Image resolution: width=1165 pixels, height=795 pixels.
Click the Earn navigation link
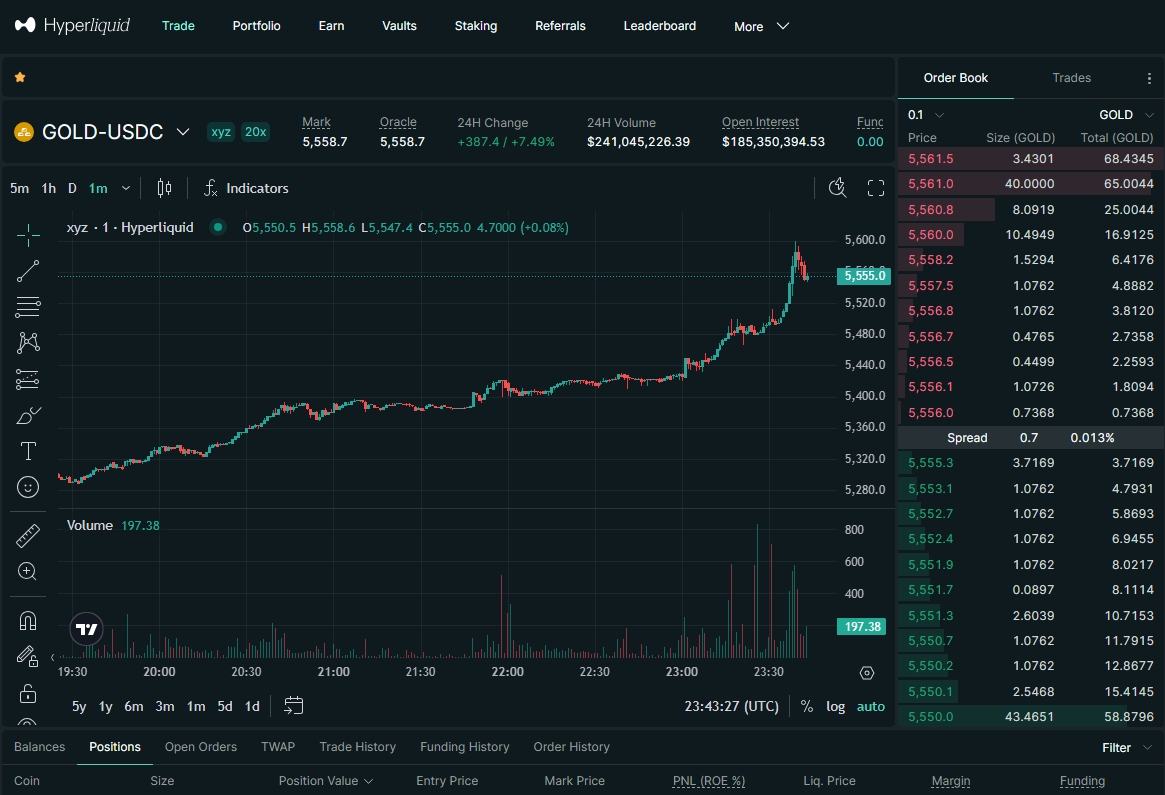pos(331,26)
